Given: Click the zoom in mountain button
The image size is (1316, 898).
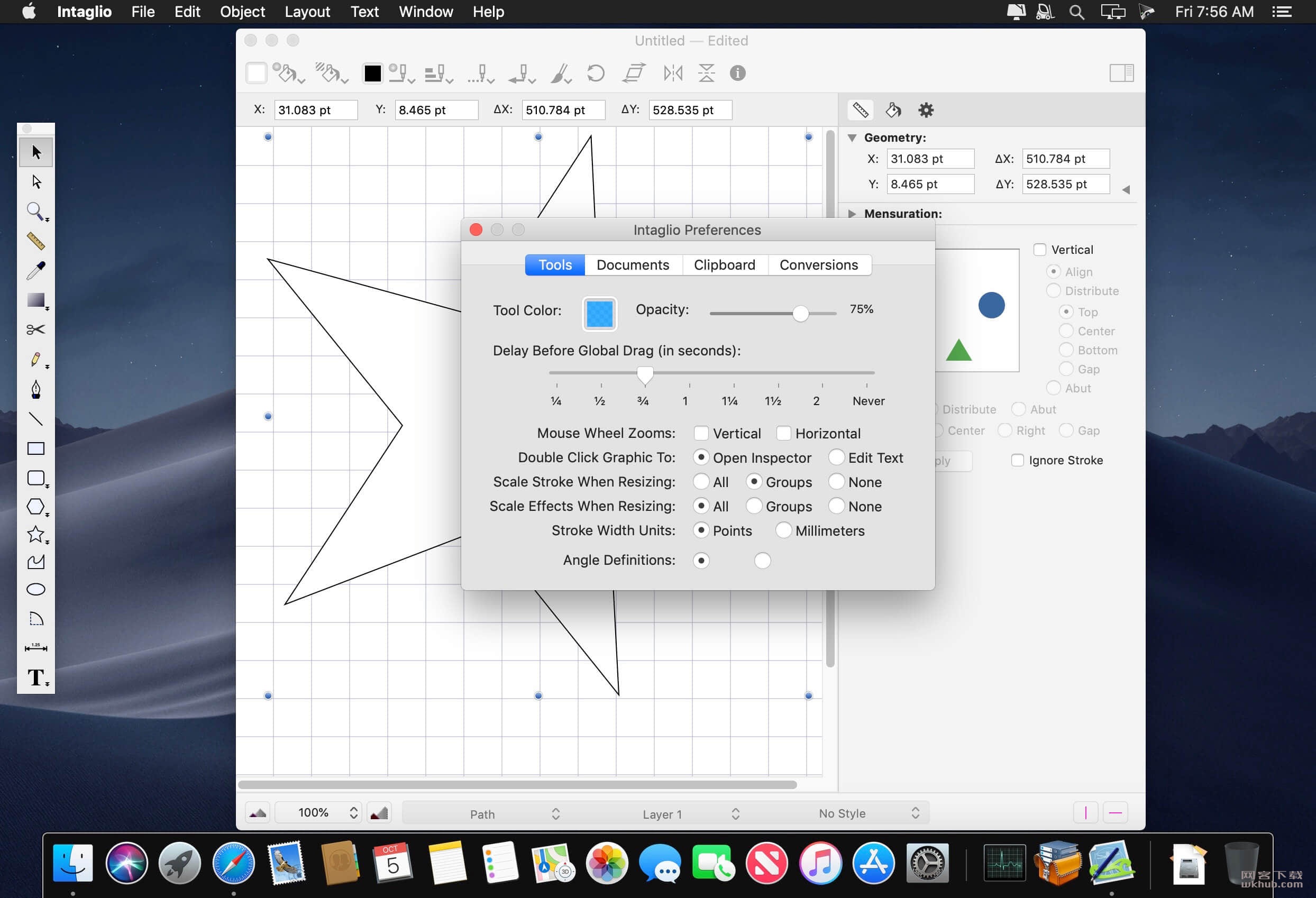Looking at the screenshot, I should [x=379, y=813].
